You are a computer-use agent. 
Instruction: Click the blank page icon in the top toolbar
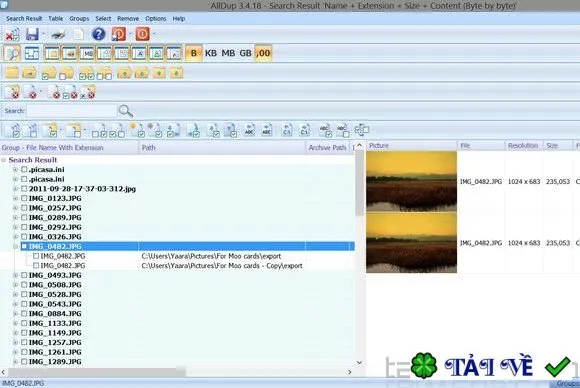click(78, 34)
